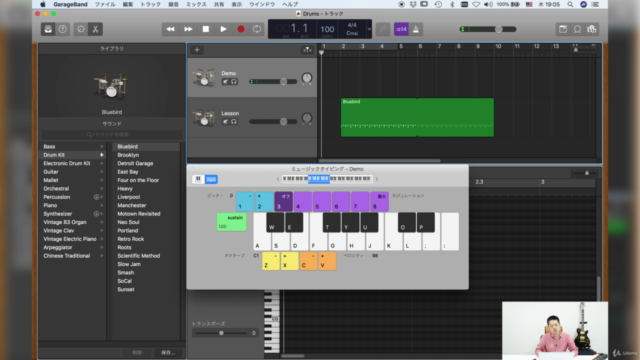Switch Musical Typing to keyboard view icon
Viewport: 640px width, 360px height.
(211, 179)
